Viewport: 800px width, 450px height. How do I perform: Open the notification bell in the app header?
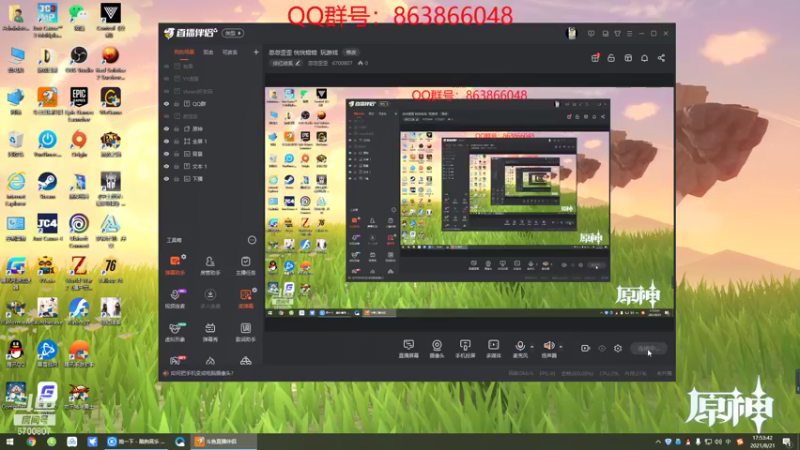(x=644, y=58)
